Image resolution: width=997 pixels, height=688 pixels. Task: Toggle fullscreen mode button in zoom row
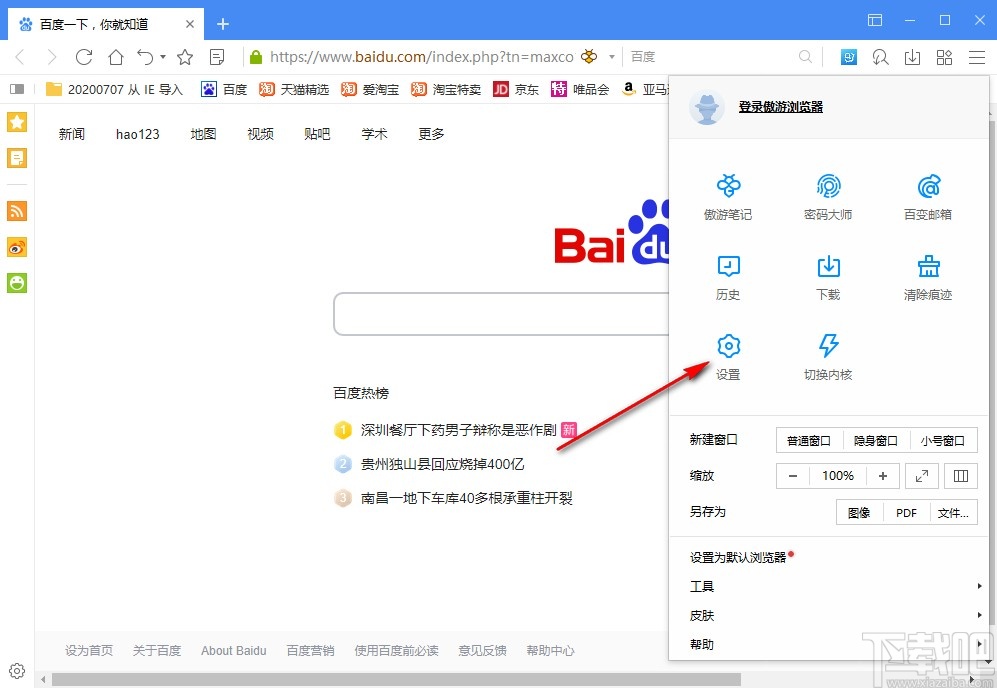pos(921,476)
